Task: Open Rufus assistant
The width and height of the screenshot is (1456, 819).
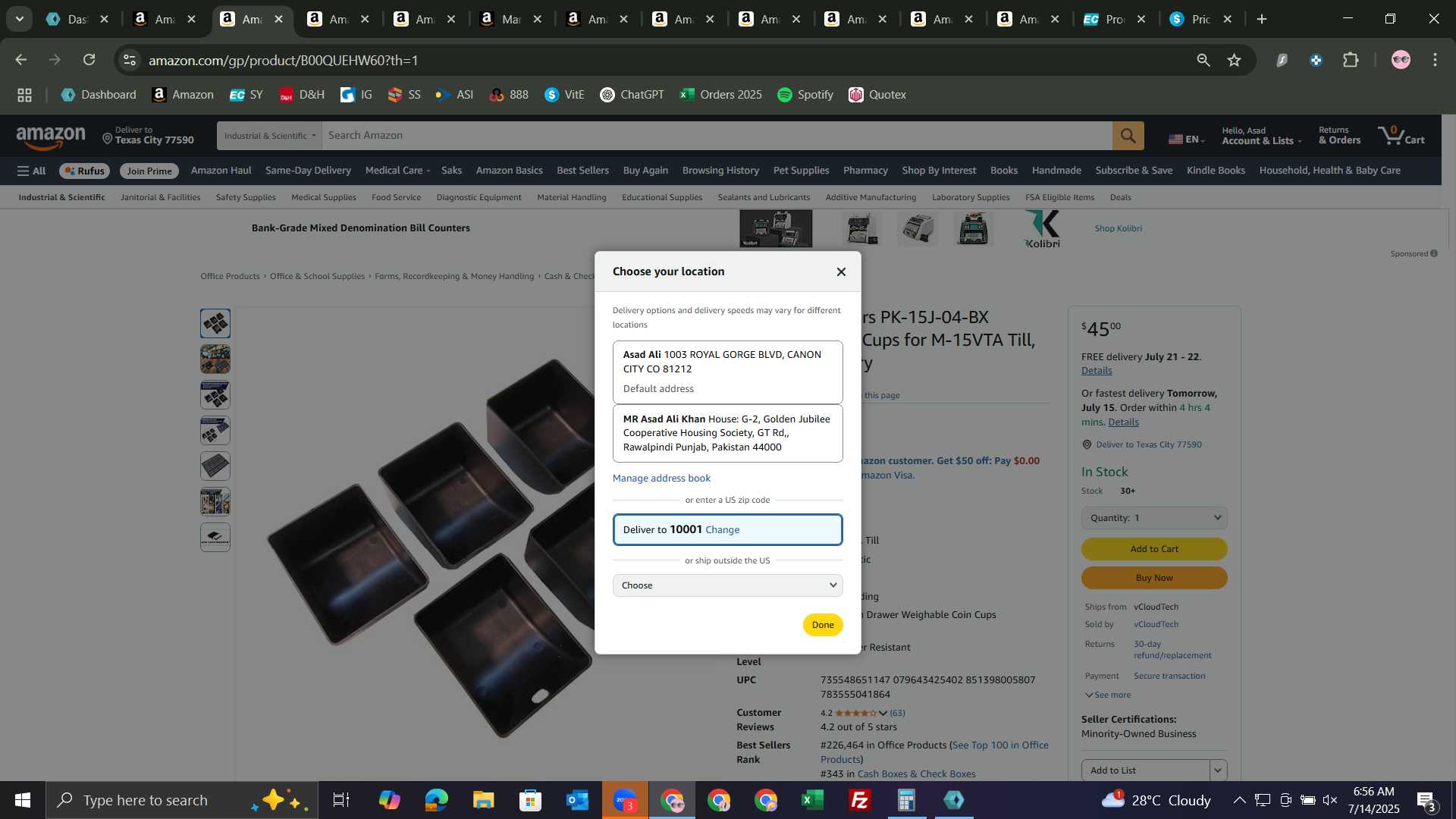Action: 84,171
